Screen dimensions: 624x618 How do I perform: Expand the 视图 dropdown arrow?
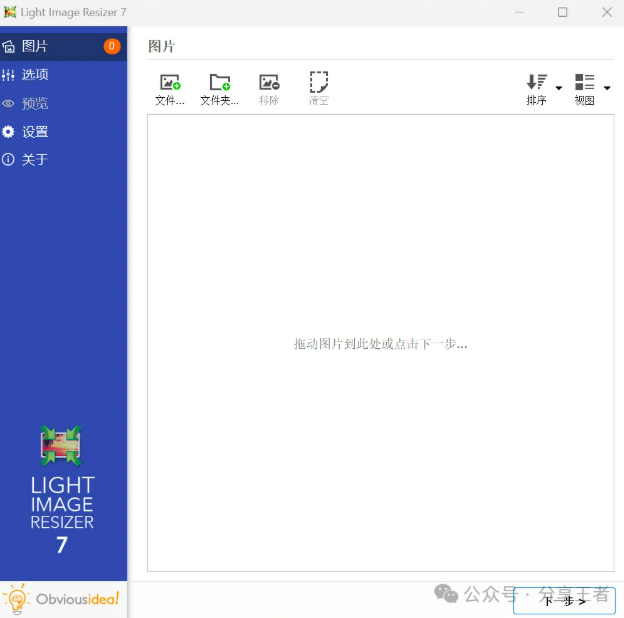(x=607, y=88)
